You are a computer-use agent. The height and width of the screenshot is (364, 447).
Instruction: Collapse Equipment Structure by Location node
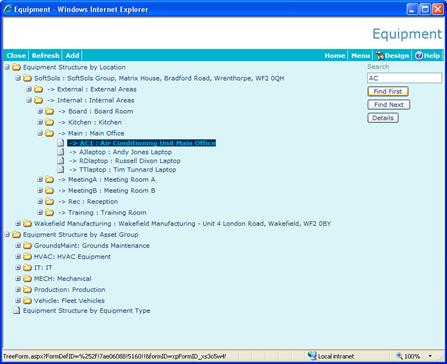click(7, 67)
